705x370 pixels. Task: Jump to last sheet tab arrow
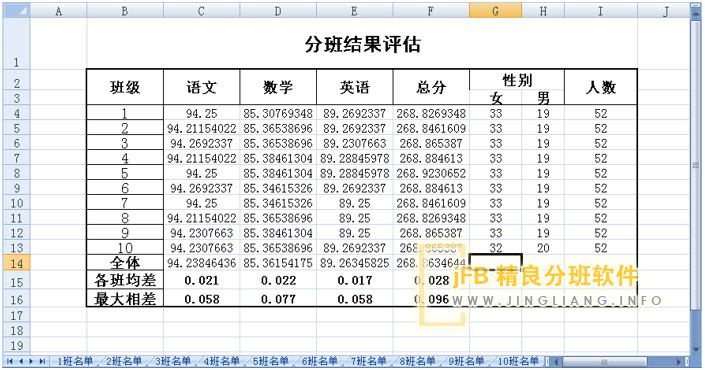click(42, 361)
